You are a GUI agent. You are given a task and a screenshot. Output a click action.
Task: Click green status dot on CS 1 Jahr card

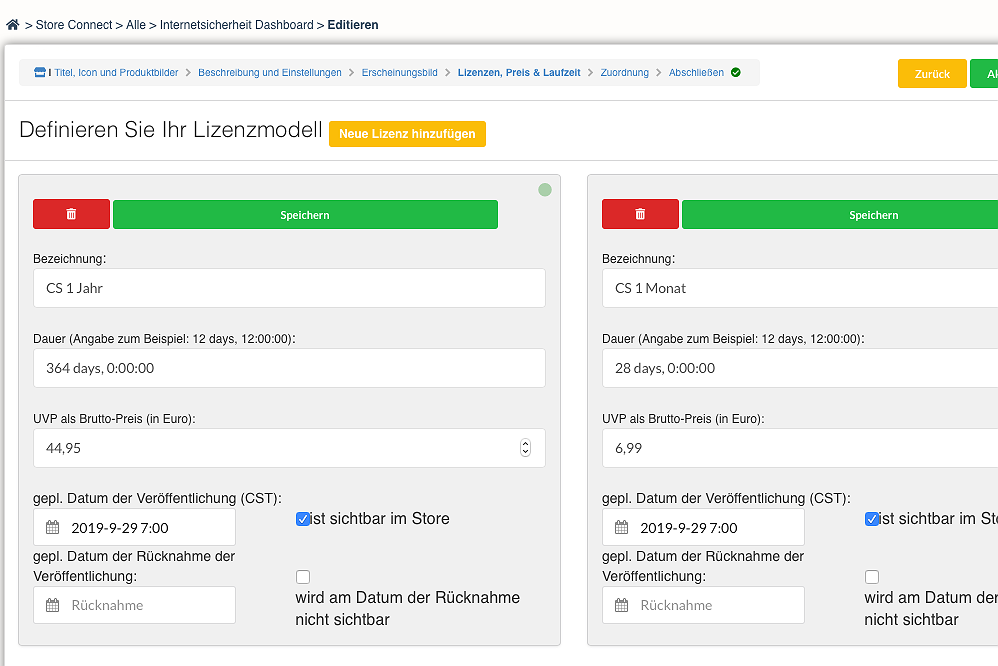tap(545, 190)
